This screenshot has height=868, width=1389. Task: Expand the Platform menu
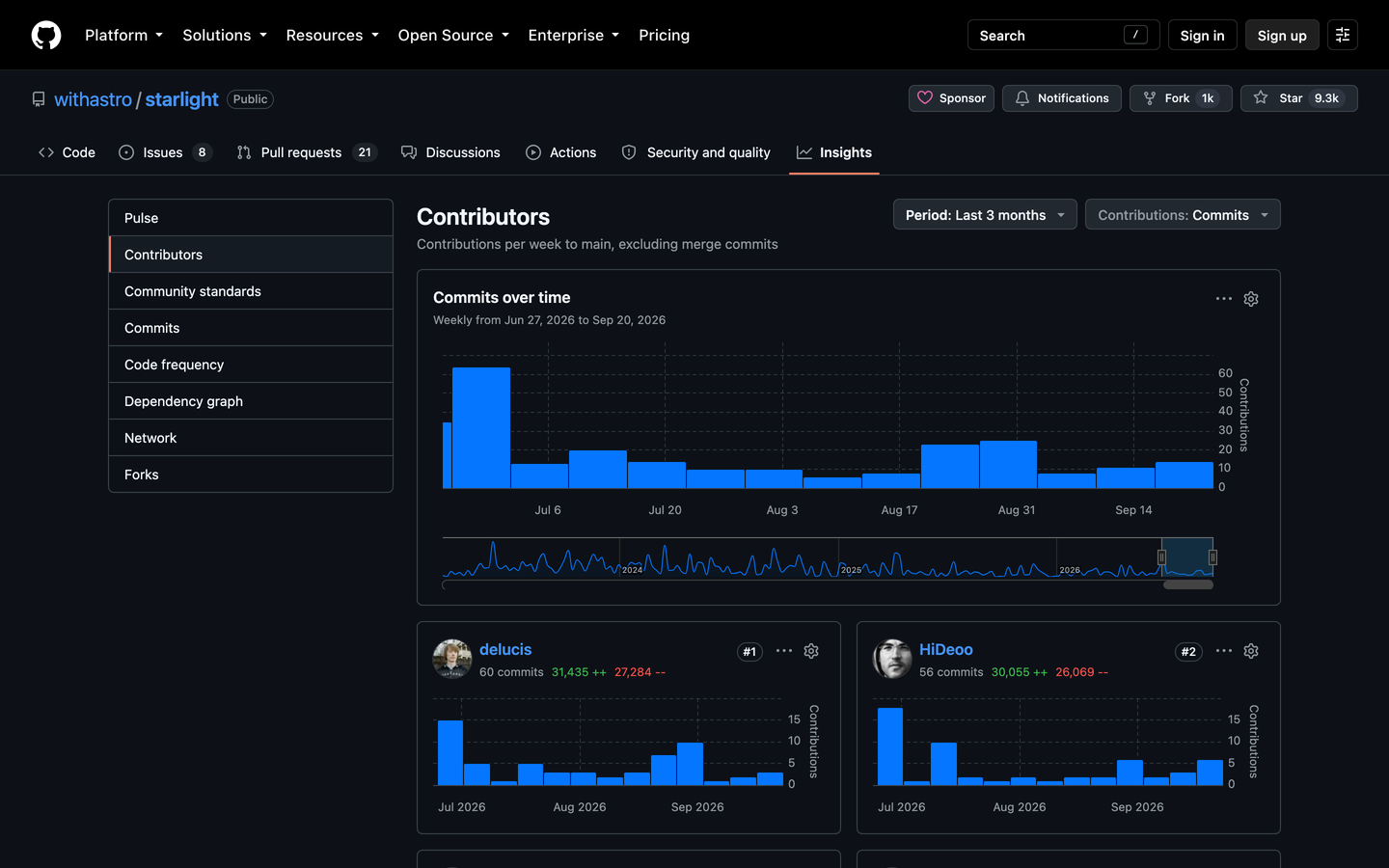tap(123, 36)
